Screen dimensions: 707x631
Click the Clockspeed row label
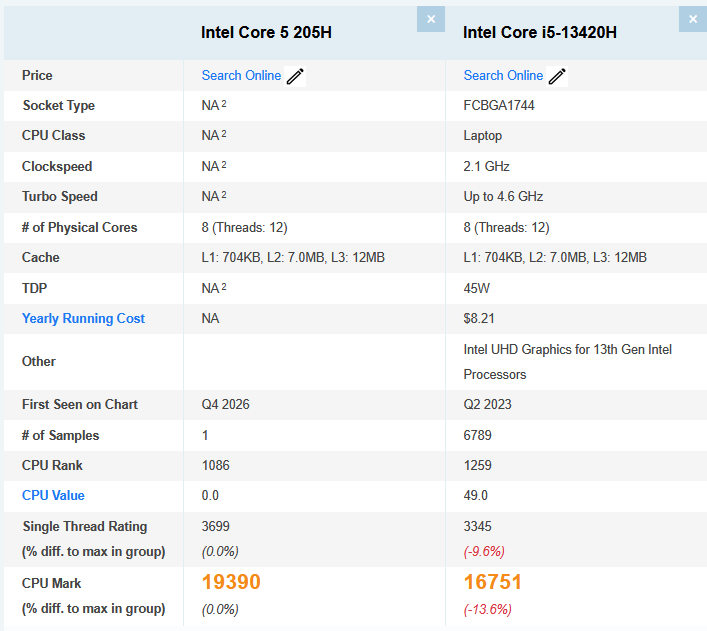click(x=57, y=166)
